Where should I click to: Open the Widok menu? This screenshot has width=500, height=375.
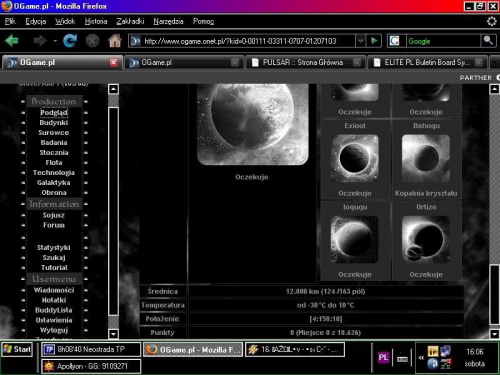pos(65,21)
